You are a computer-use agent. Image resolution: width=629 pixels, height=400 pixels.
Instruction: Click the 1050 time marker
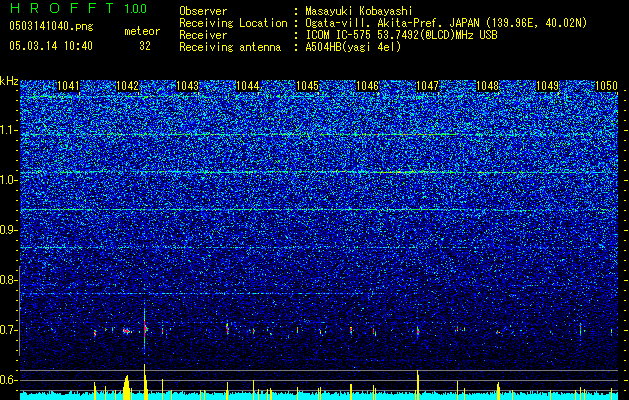click(607, 86)
